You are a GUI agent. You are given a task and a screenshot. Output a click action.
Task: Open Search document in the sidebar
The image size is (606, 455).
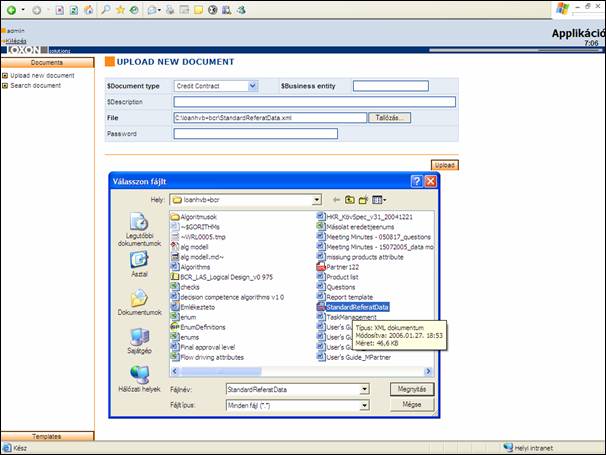click(36, 85)
